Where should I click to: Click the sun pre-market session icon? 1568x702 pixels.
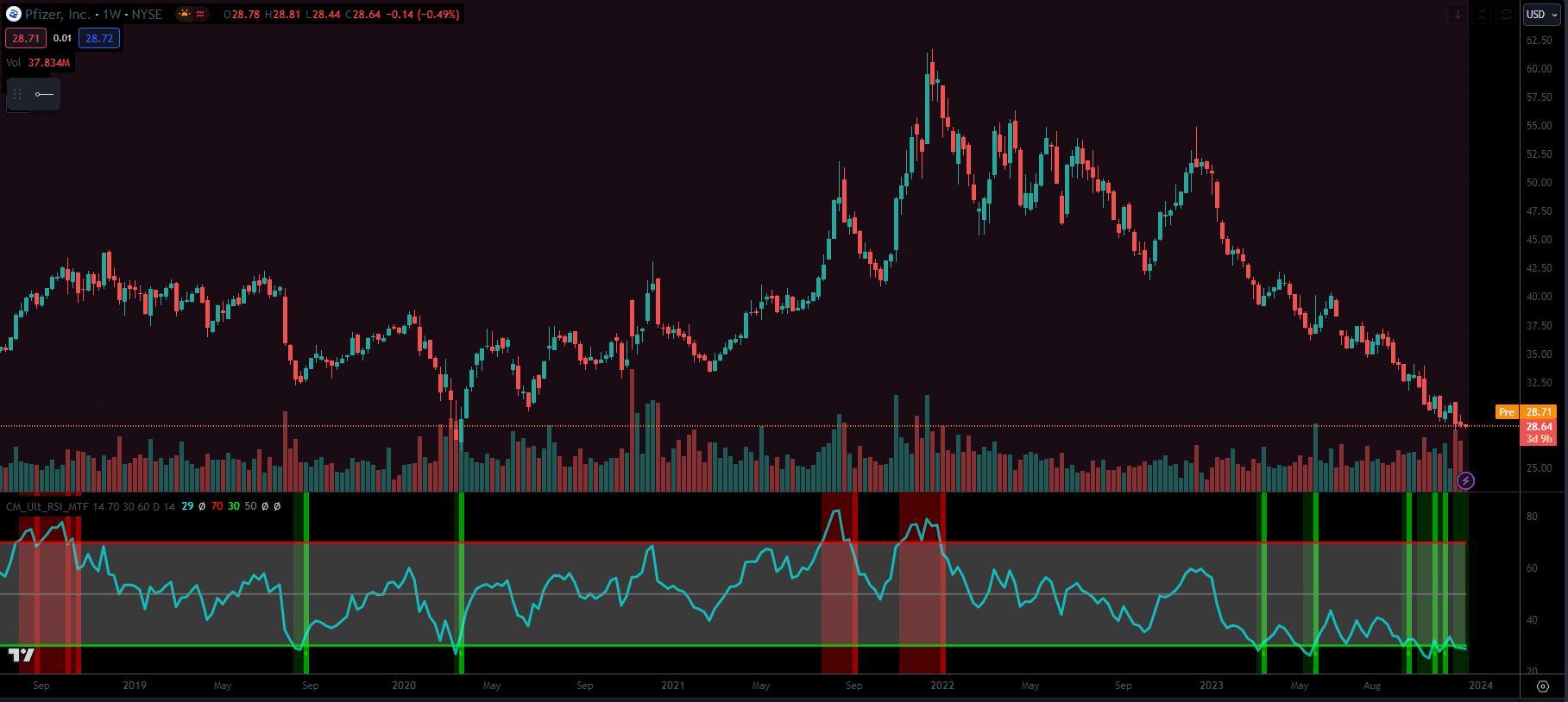pyautogui.click(x=184, y=14)
